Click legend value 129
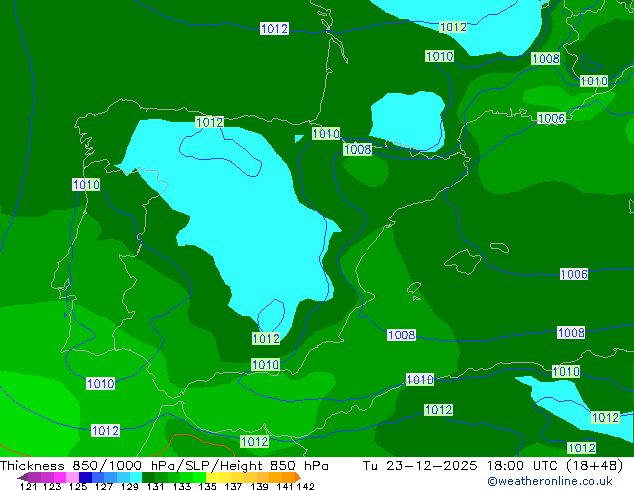The width and height of the screenshot is (634, 490). tap(129, 486)
